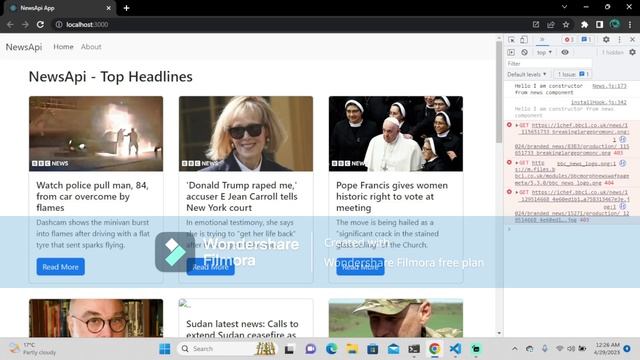Viewport: 640px width, 360px height.
Task: Click NewsApi navbar brand
Action: point(24,47)
